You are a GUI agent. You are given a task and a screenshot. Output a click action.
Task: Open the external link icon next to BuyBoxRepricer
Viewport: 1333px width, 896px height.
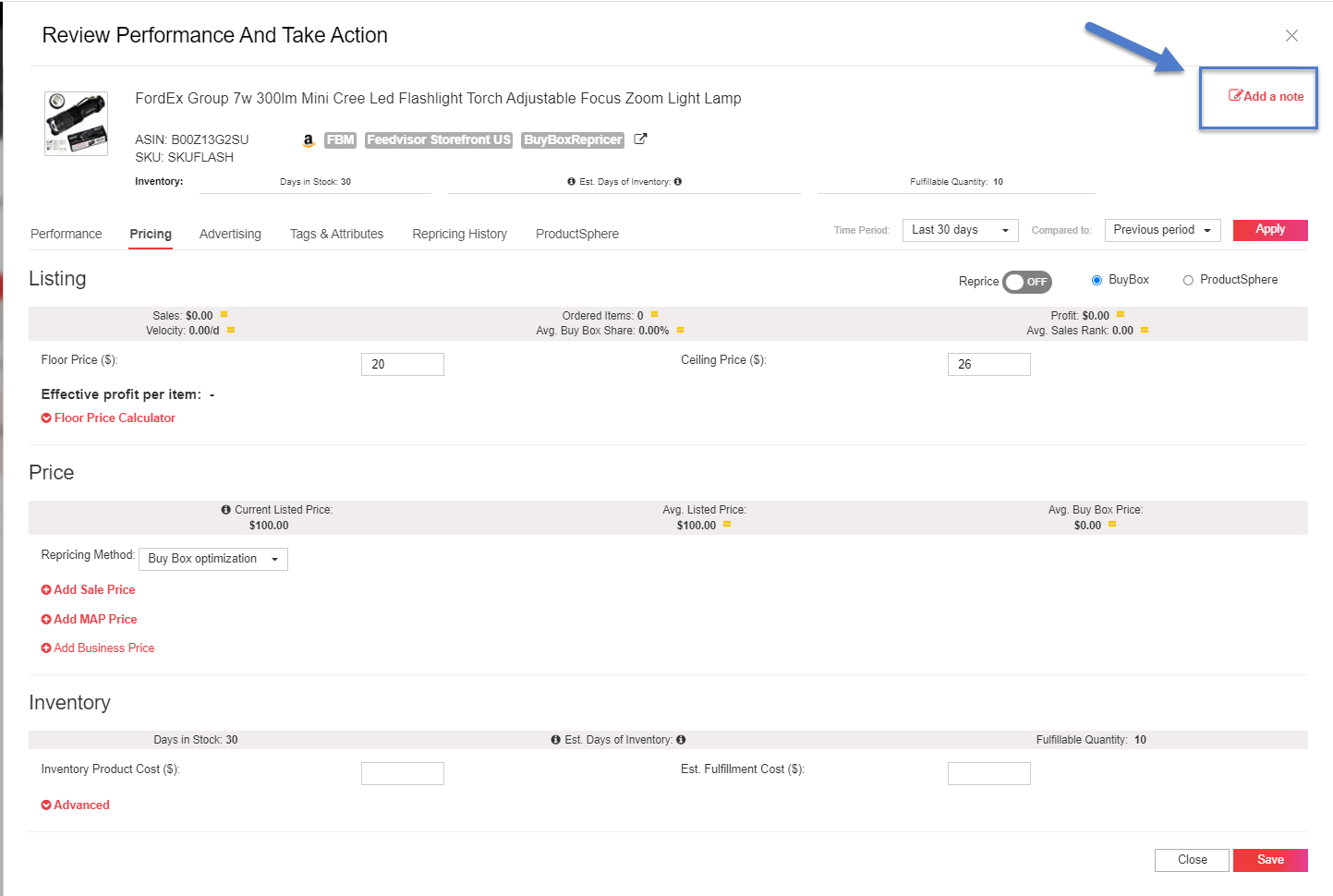pos(640,139)
